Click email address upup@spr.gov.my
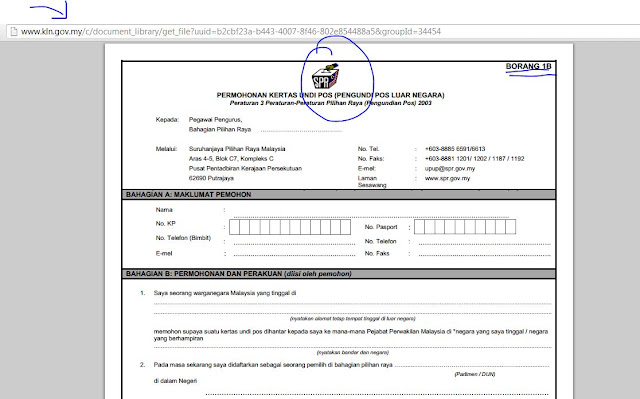640x399 pixels. [x=449, y=168]
